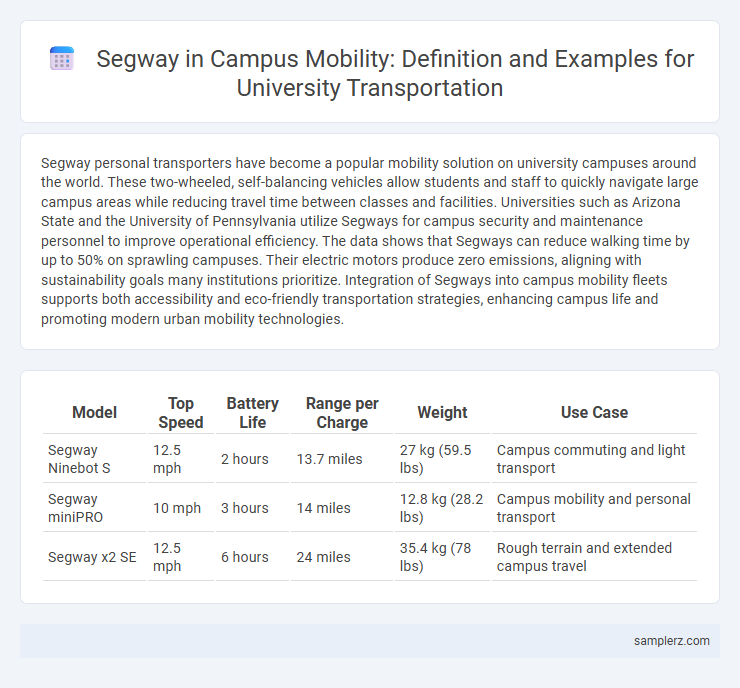
Task: Click the '12.8 kg (28.2 lbs)' weight cell
Action: (442, 508)
